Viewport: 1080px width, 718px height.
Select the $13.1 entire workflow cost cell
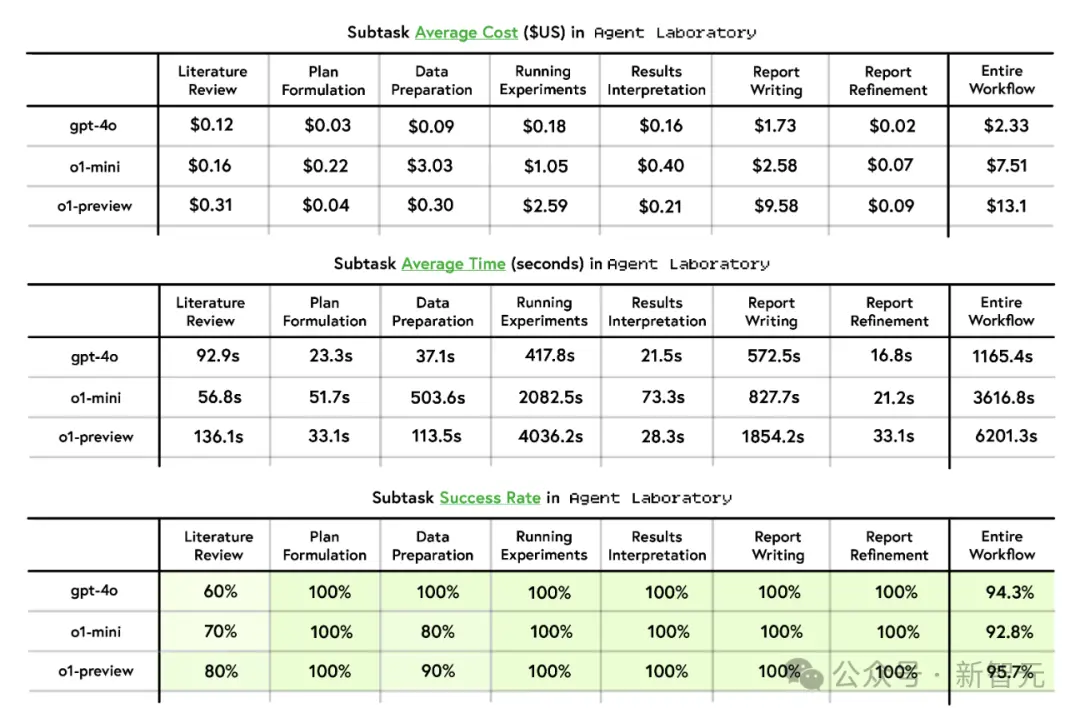click(1006, 206)
